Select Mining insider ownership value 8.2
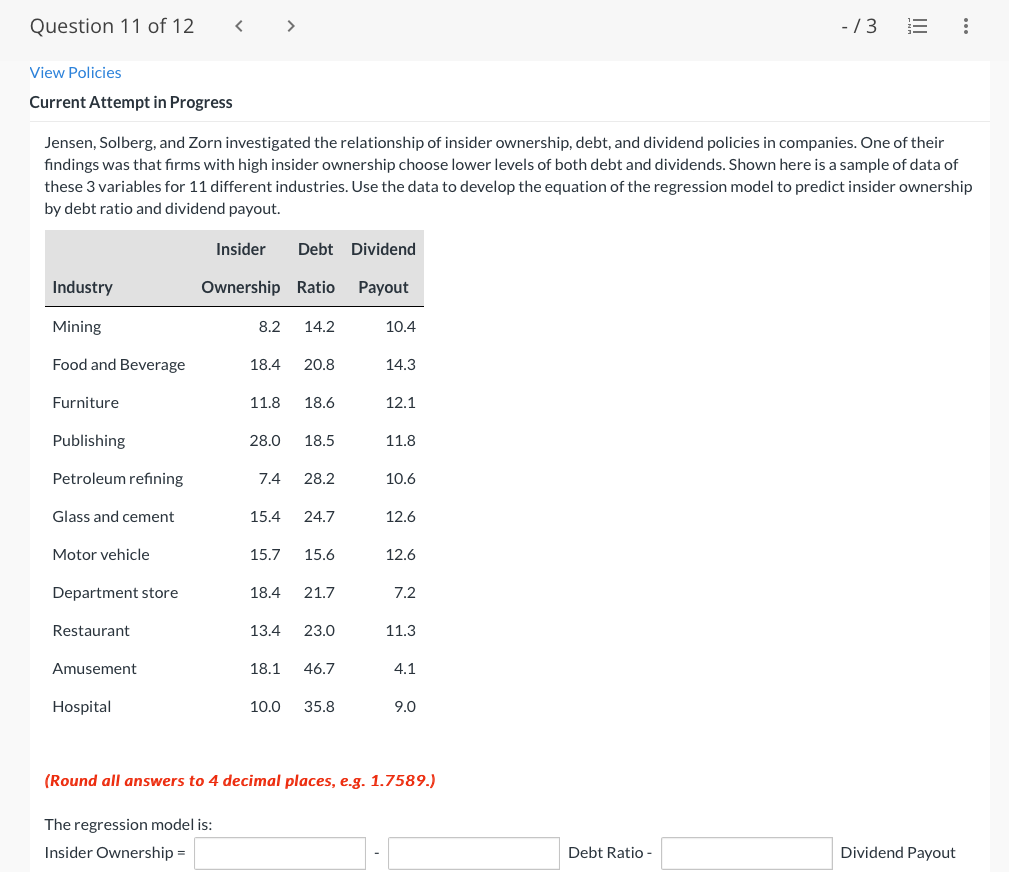This screenshot has height=872, width=1009. pyautogui.click(x=269, y=326)
